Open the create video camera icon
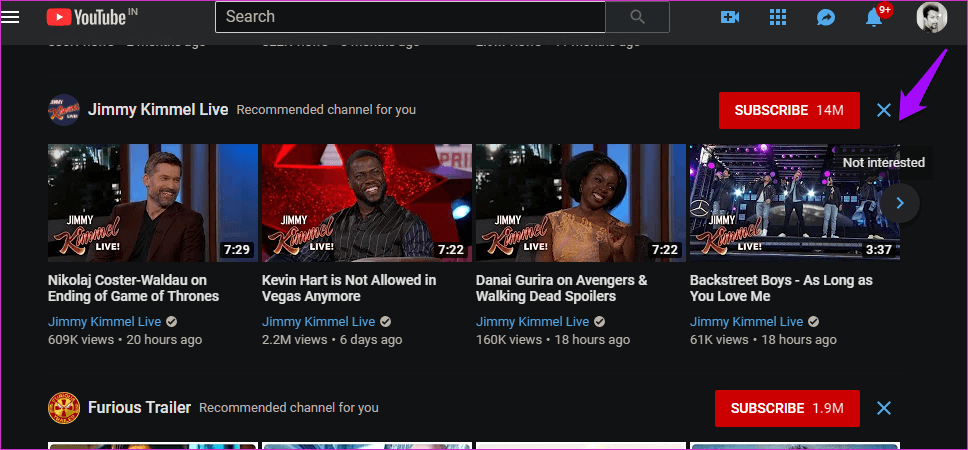Viewport: 968px width, 450px height. 730,17
